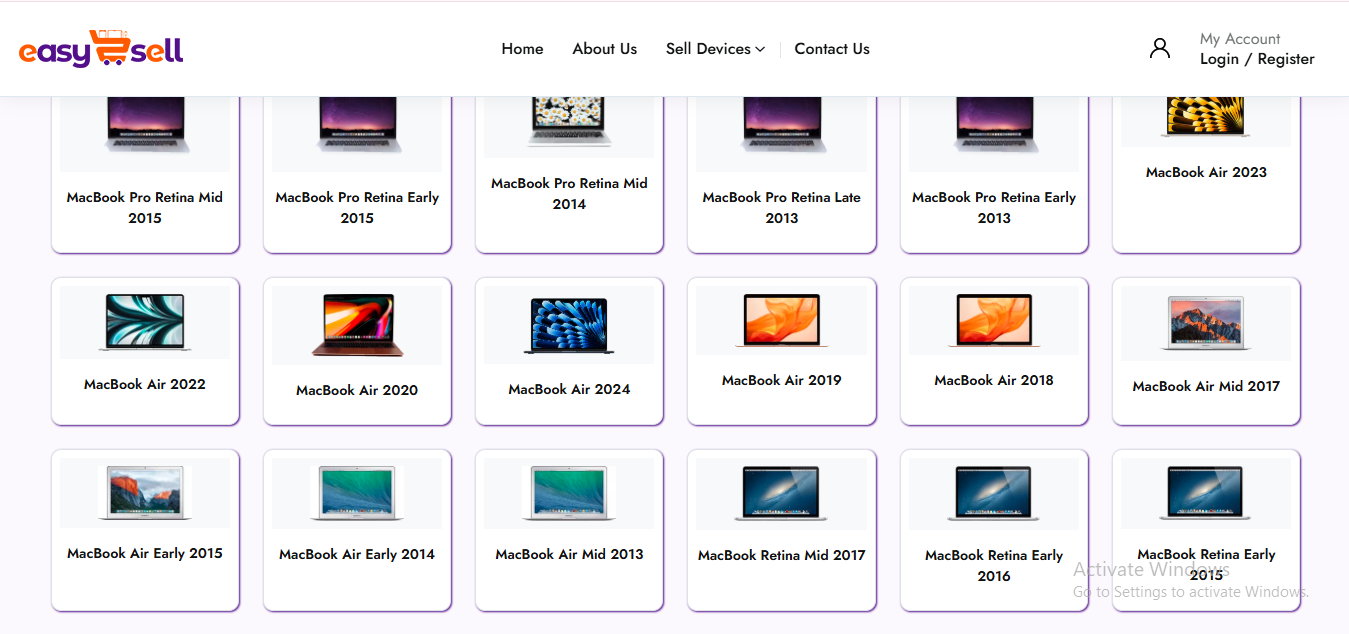Open the user account icon
The width and height of the screenshot is (1349, 634).
1160,48
